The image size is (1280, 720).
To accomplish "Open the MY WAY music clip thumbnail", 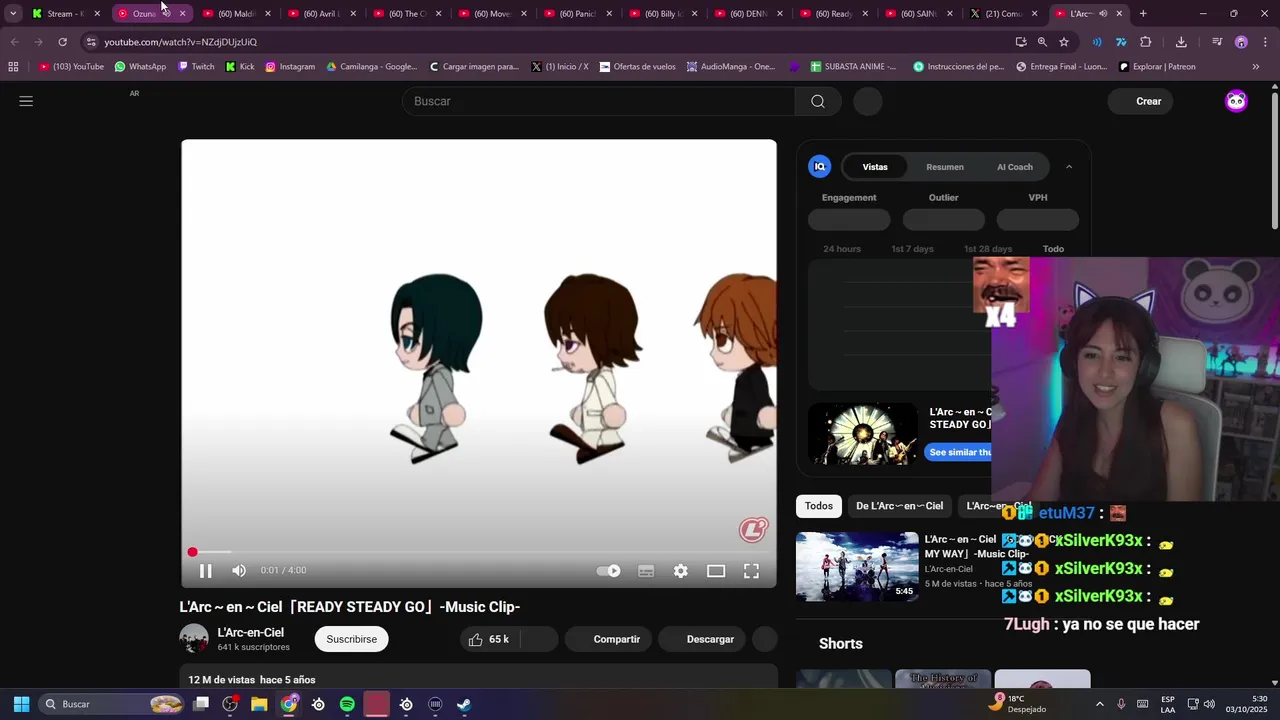I will tap(857, 566).
